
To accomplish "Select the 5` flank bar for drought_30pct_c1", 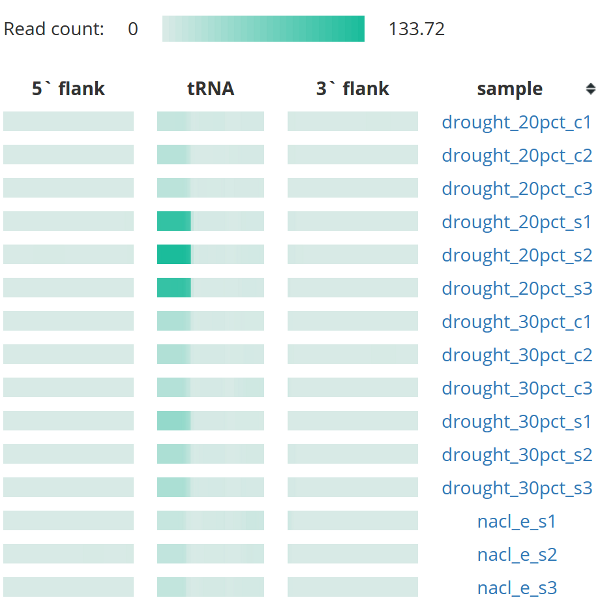I will coord(68,321).
